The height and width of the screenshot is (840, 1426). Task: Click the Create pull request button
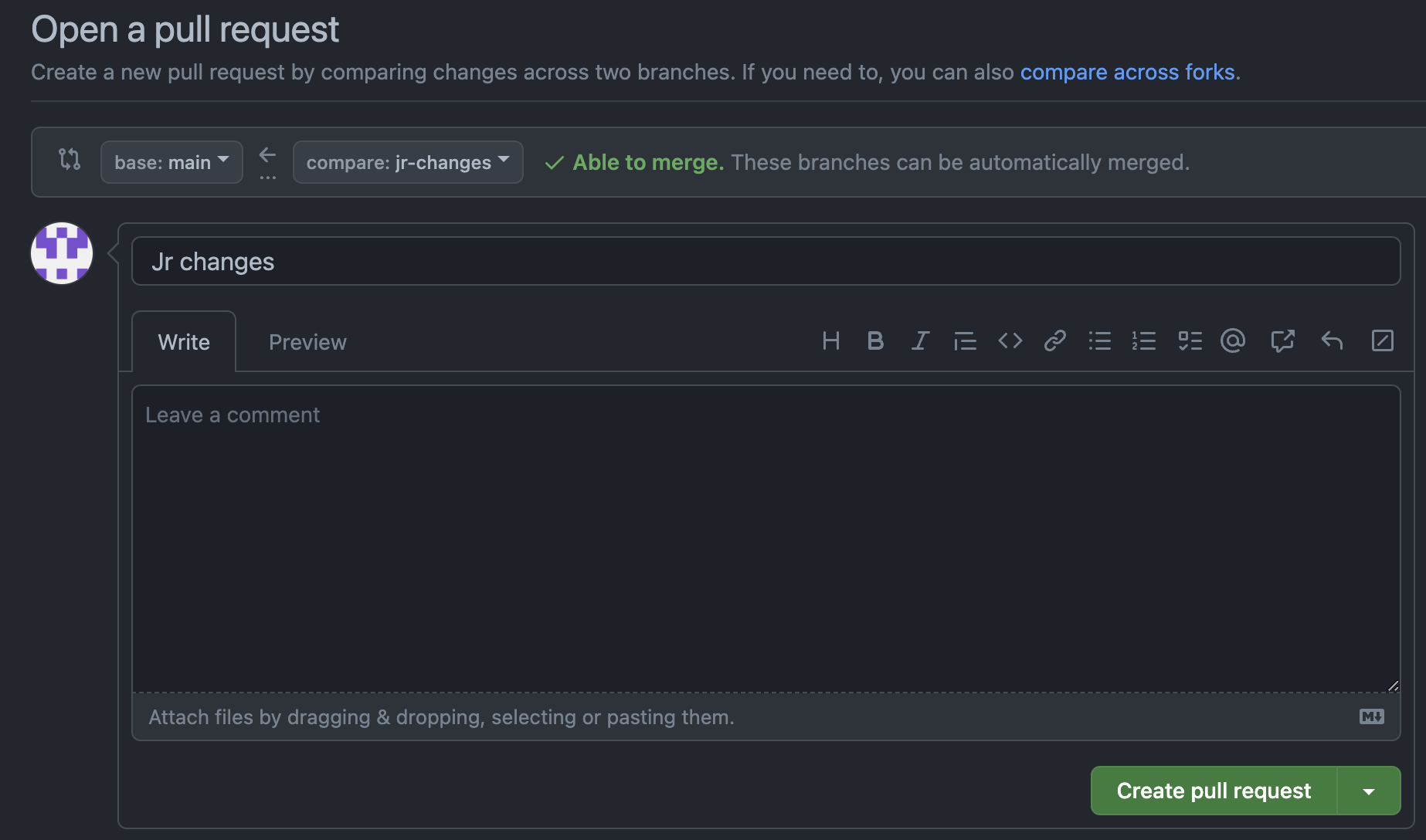1213,791
